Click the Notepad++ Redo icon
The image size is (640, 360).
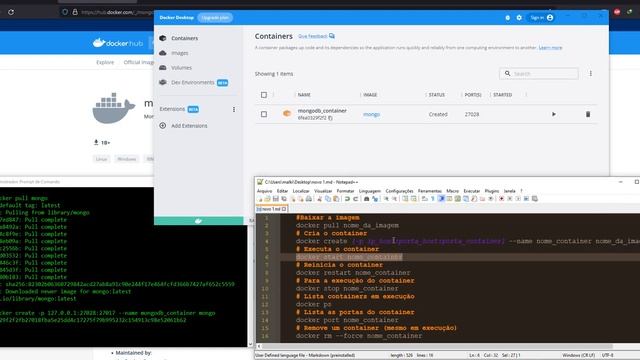(x=356, y=199)
